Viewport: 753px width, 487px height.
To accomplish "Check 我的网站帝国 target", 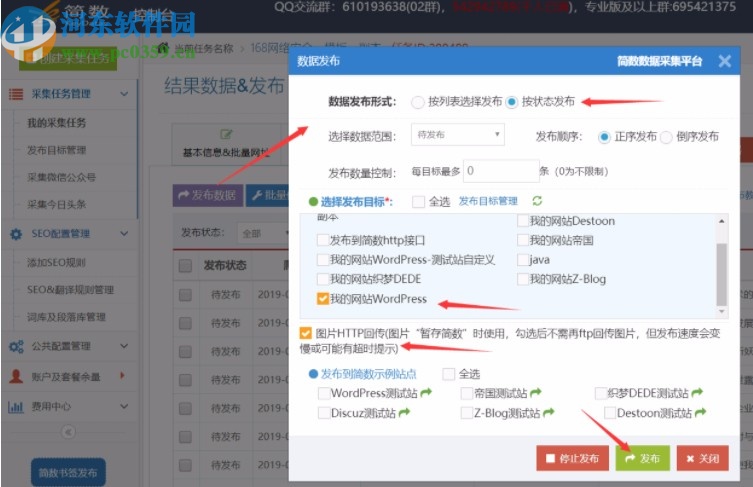I will [523, 240].
